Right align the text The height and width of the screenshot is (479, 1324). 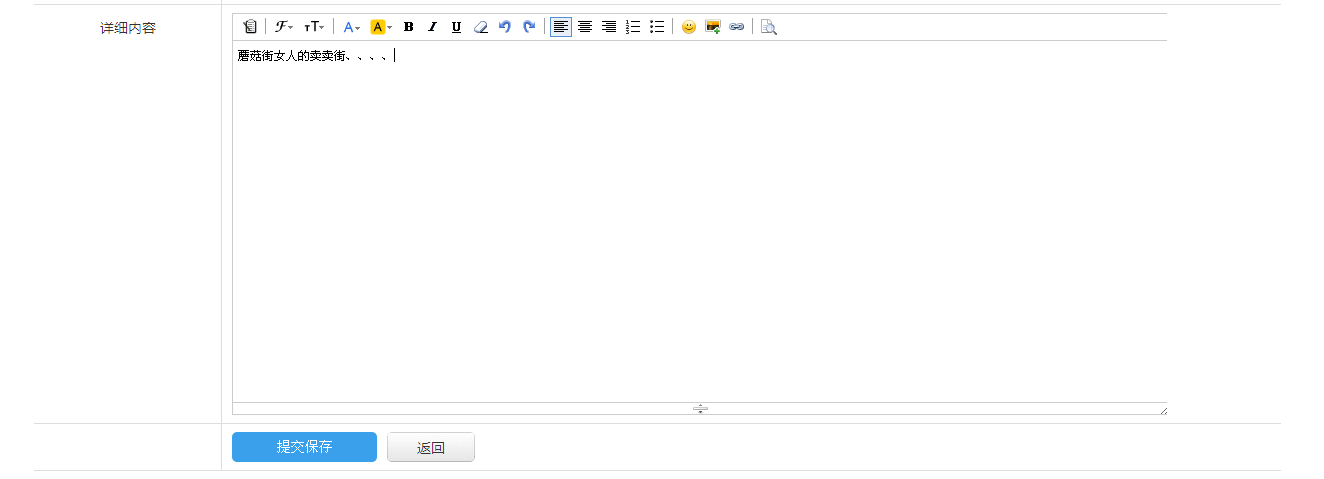[x=609, y=27]
